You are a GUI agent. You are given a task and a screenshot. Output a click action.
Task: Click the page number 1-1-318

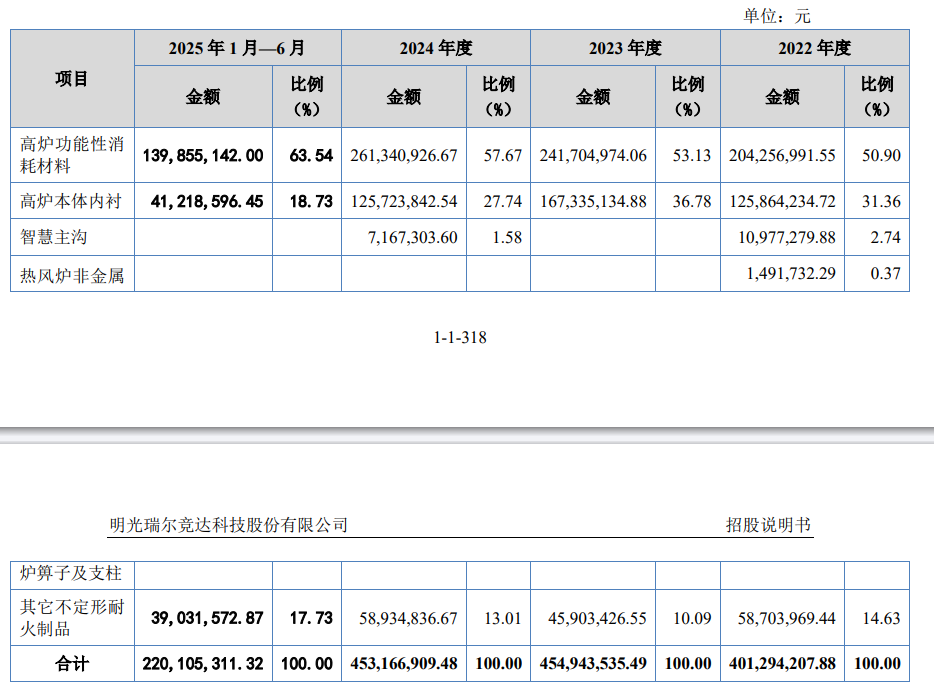click(460, 337)
